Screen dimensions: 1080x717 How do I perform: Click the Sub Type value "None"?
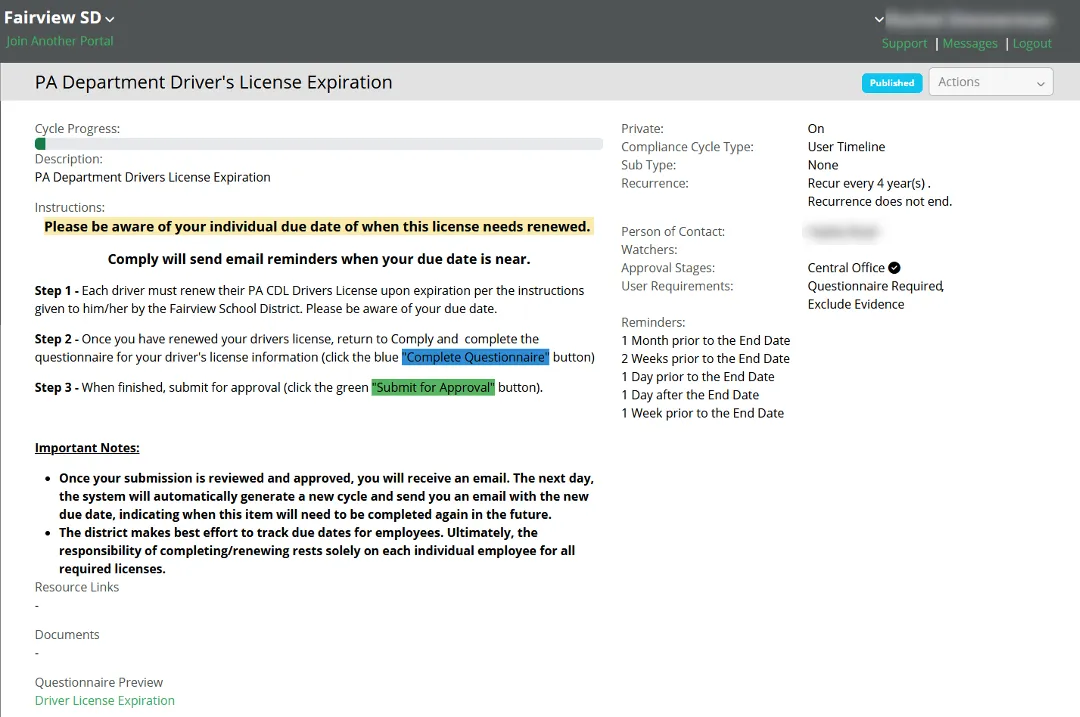click(x=822, y=165)
